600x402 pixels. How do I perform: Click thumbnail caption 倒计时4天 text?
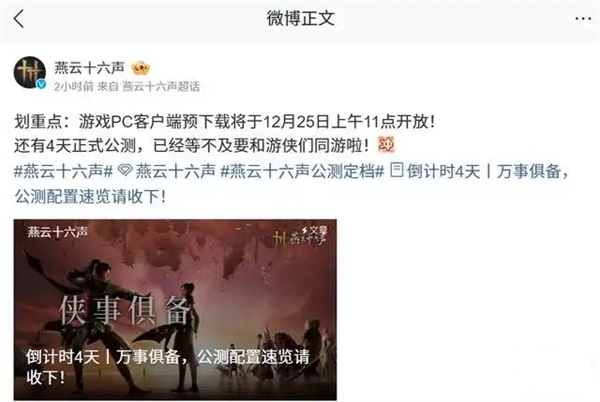63,357
